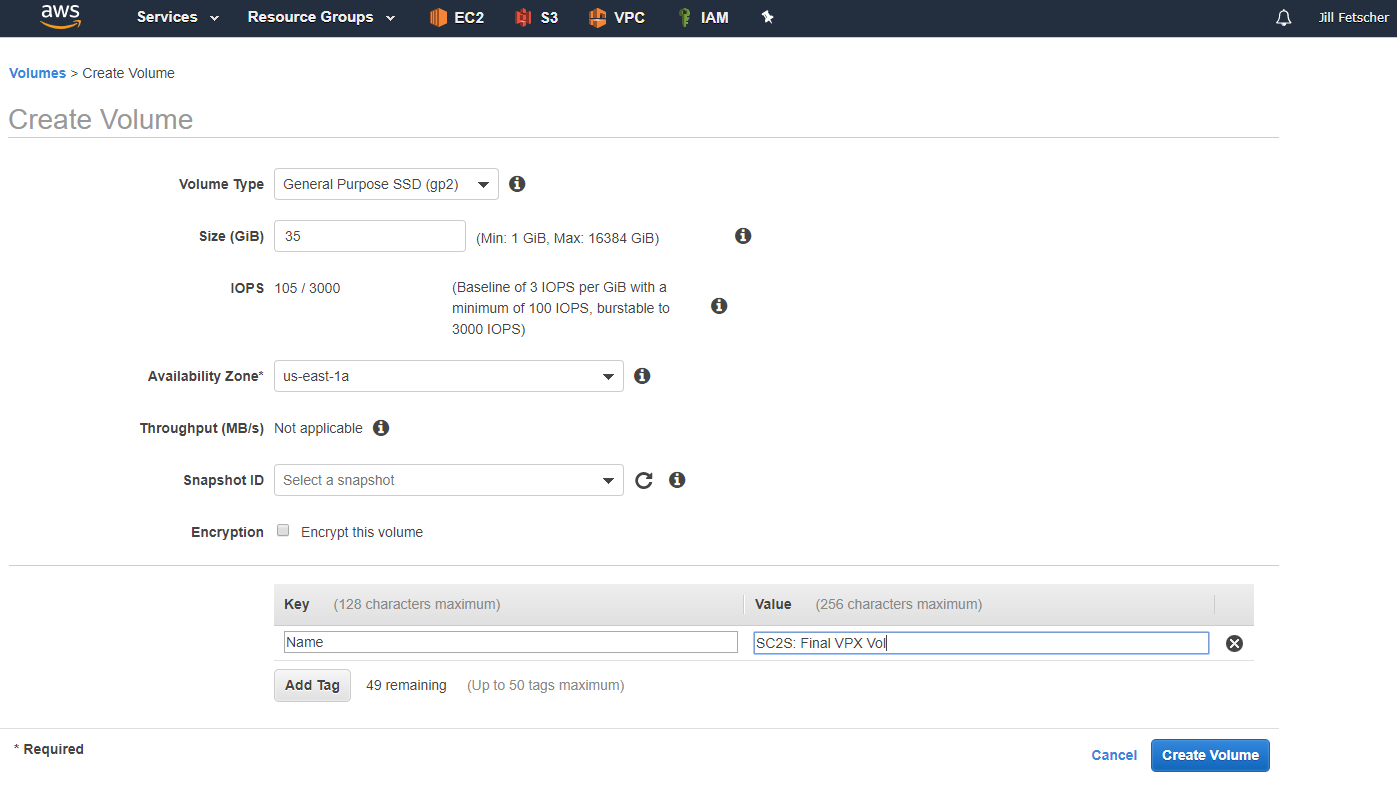
Task: Open the notifications bell icon
Action: (x=1284, y=18)
